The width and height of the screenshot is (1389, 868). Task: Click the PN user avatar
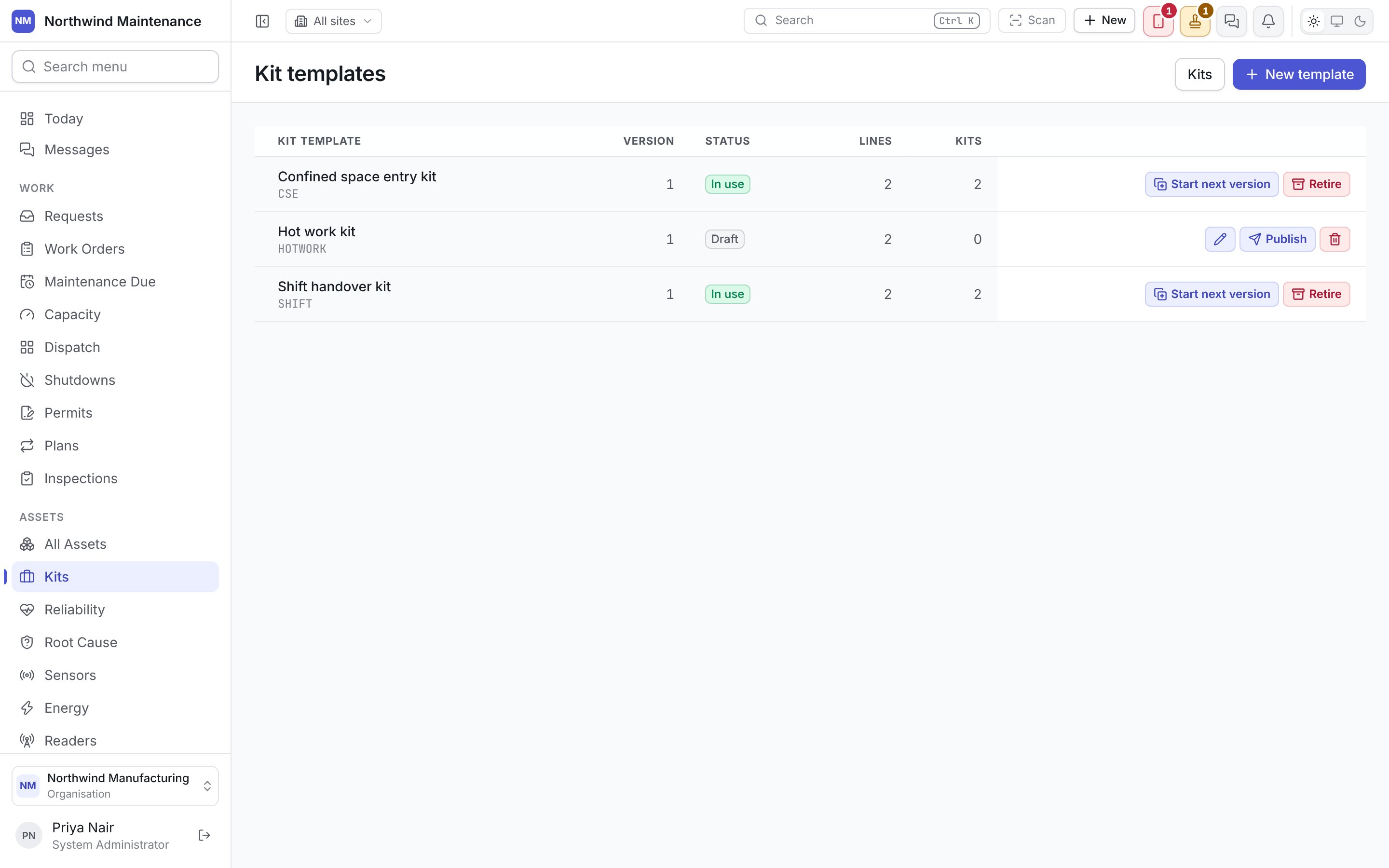pos(29,836)
